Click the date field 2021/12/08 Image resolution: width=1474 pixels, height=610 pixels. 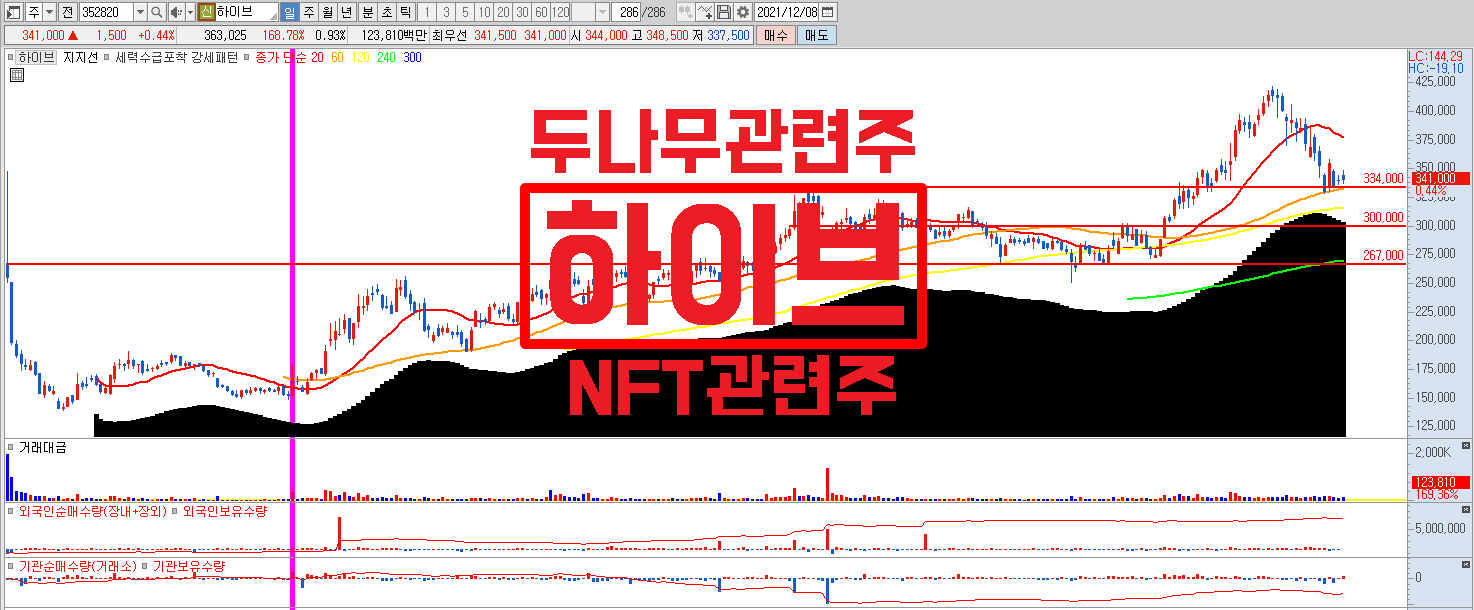tap(786, 12)
